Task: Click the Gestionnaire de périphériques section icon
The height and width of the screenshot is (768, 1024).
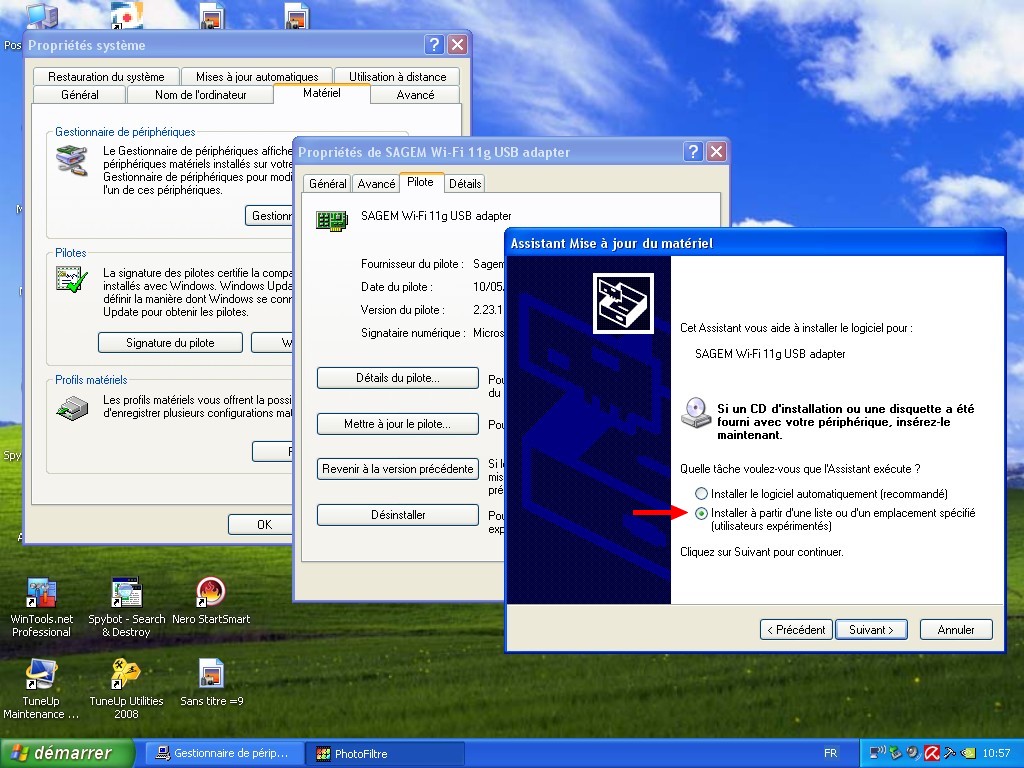Action: [72, 161]
